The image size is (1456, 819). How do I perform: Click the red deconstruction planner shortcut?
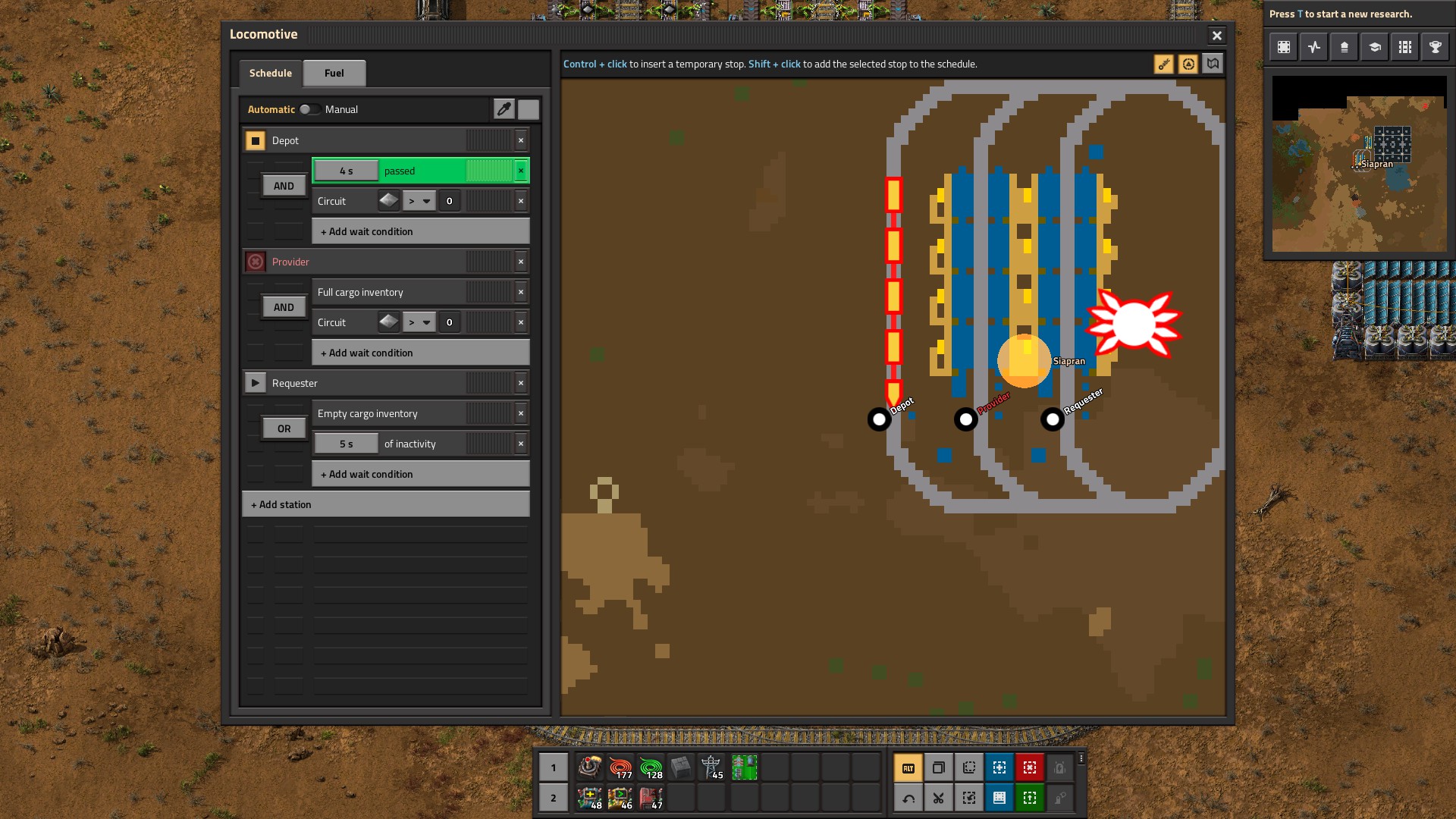tap(1030, 767)
